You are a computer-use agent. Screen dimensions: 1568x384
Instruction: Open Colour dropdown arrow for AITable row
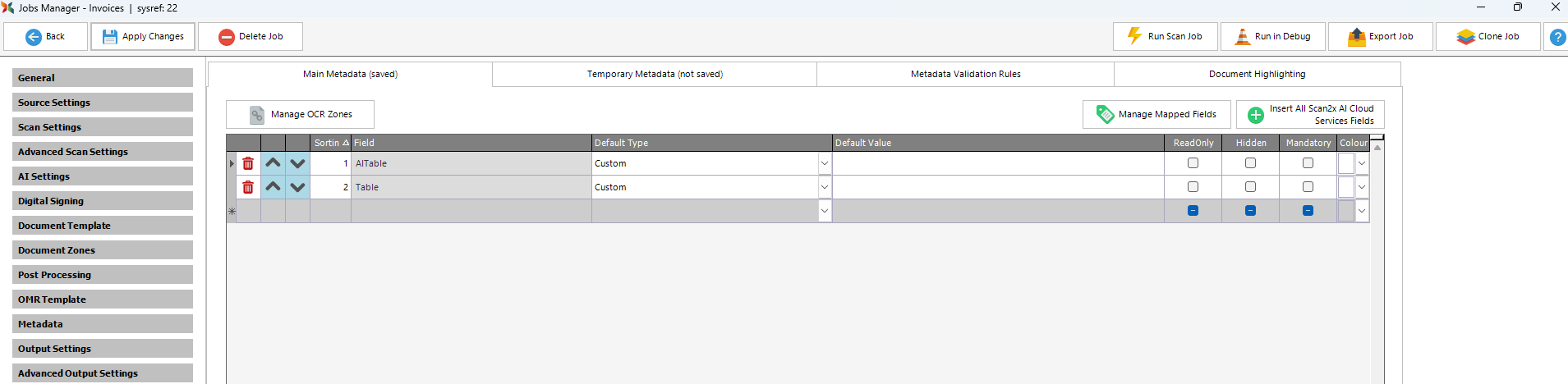pos(1361,163)
